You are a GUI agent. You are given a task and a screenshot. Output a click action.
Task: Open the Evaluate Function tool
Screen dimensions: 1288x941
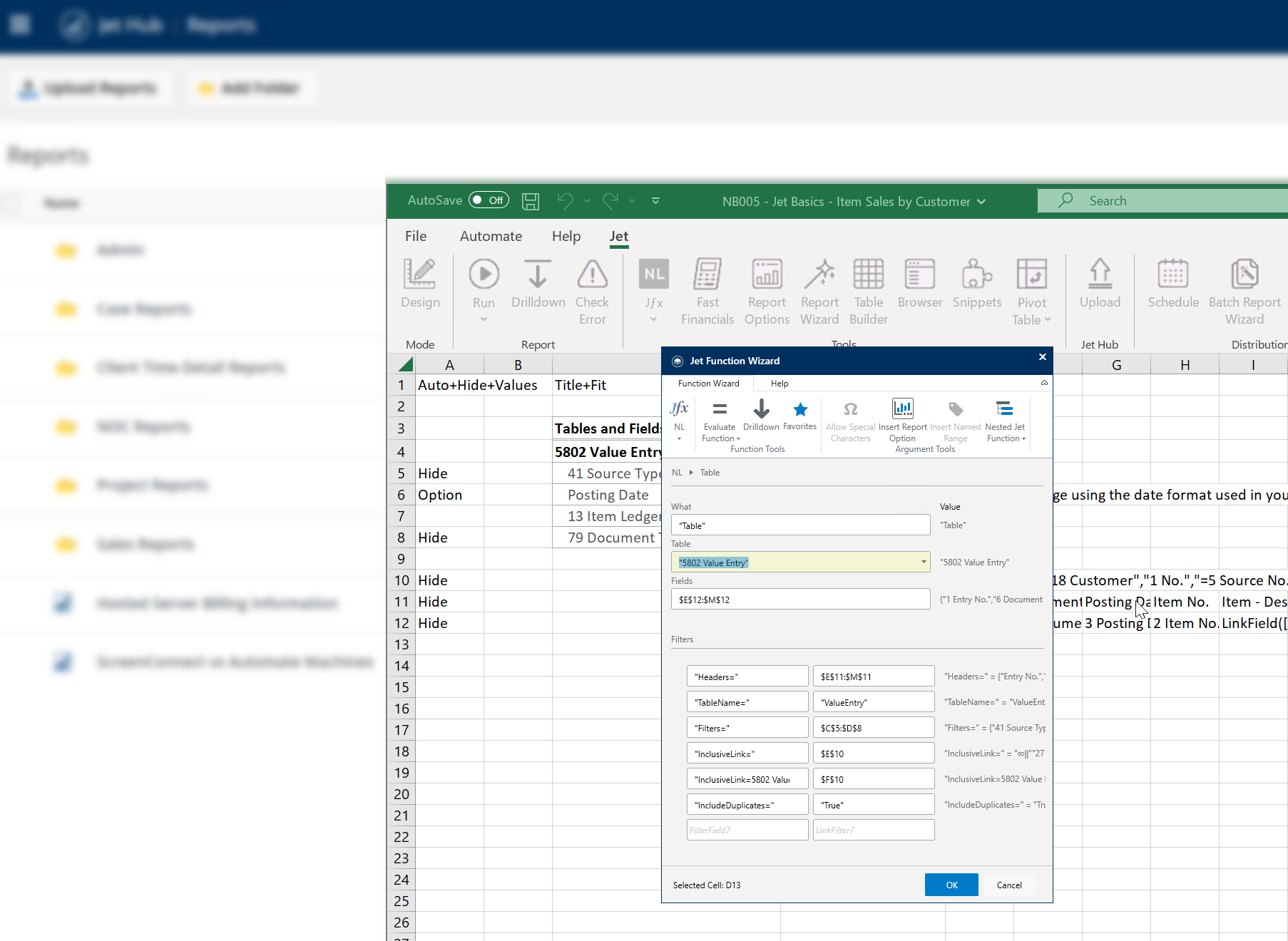point(720,410)
